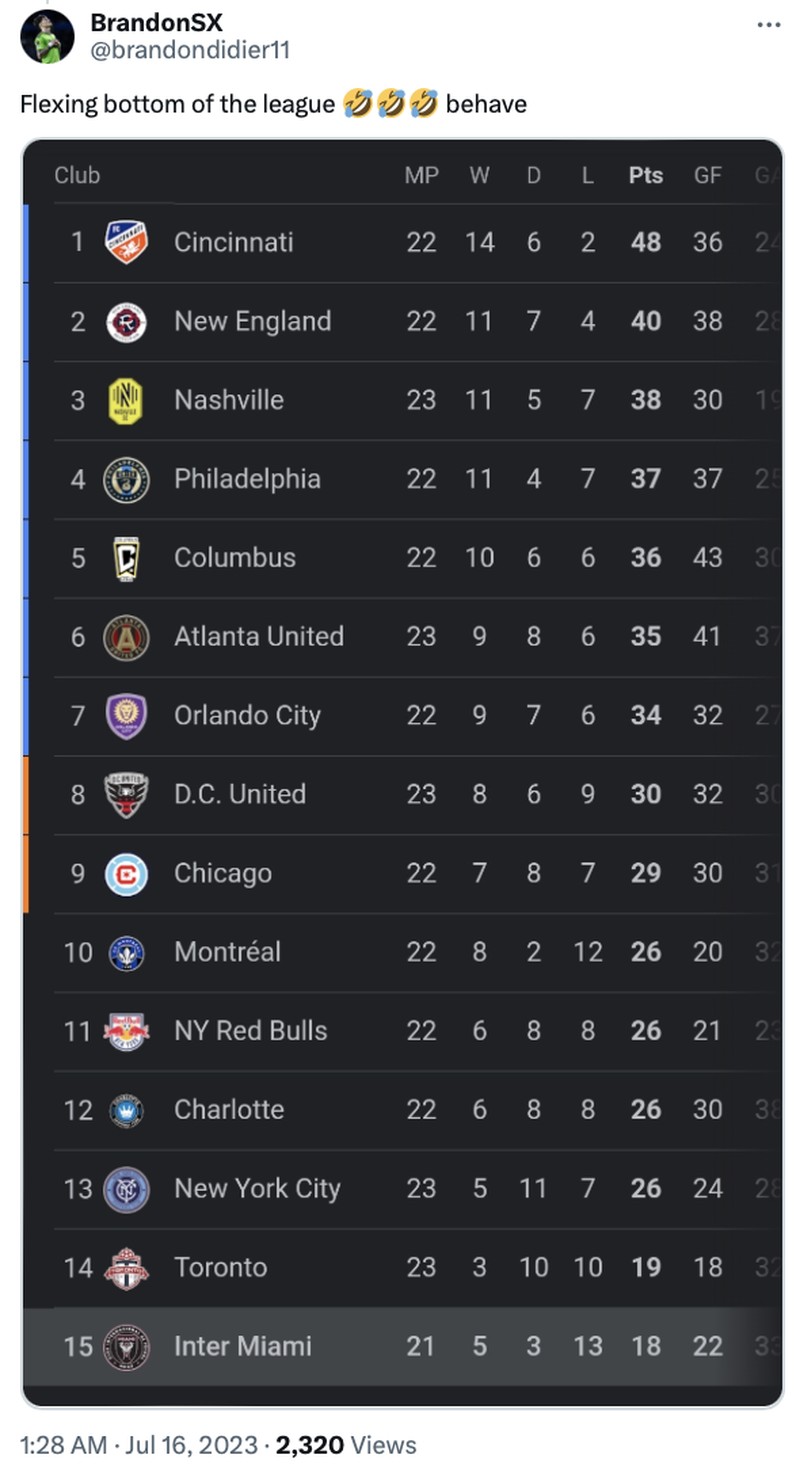The image size is (800, 1470).
Task: Open the @brandondidier11 handle link
Action: 190,49
